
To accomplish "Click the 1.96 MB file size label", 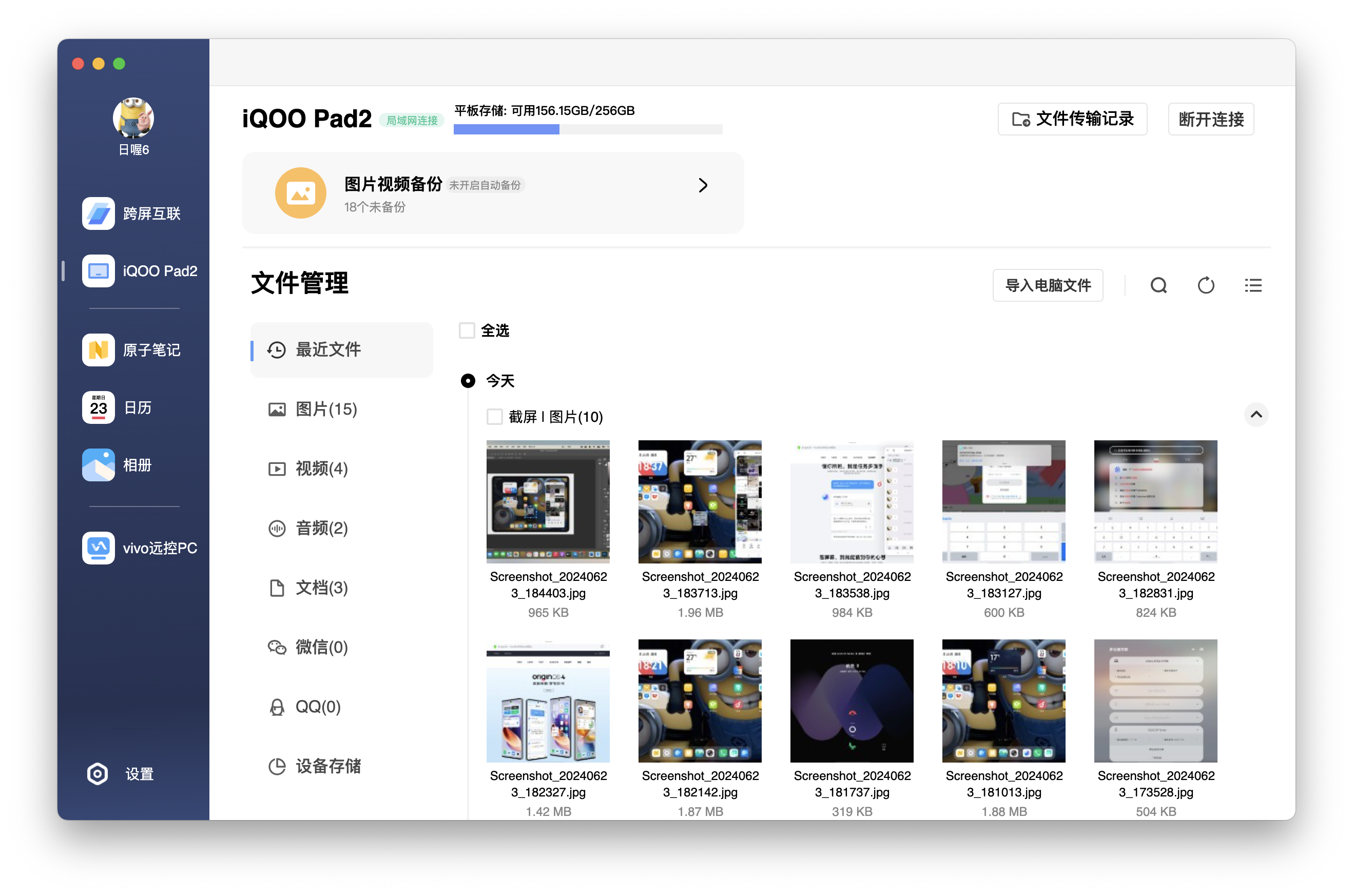I will tap(700, 613).
